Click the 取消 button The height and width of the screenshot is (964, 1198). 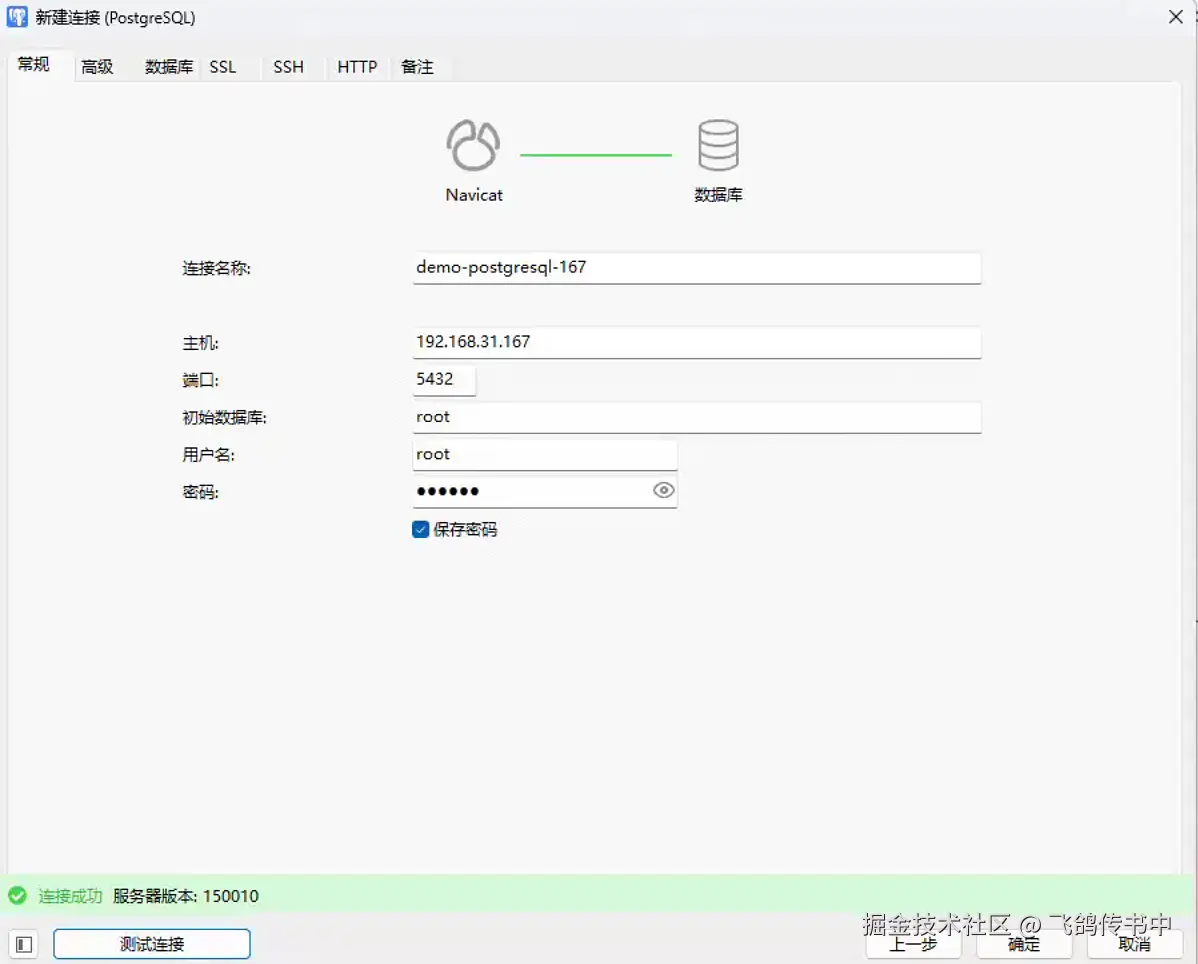pyautogui.click(x=1135, y=944)
